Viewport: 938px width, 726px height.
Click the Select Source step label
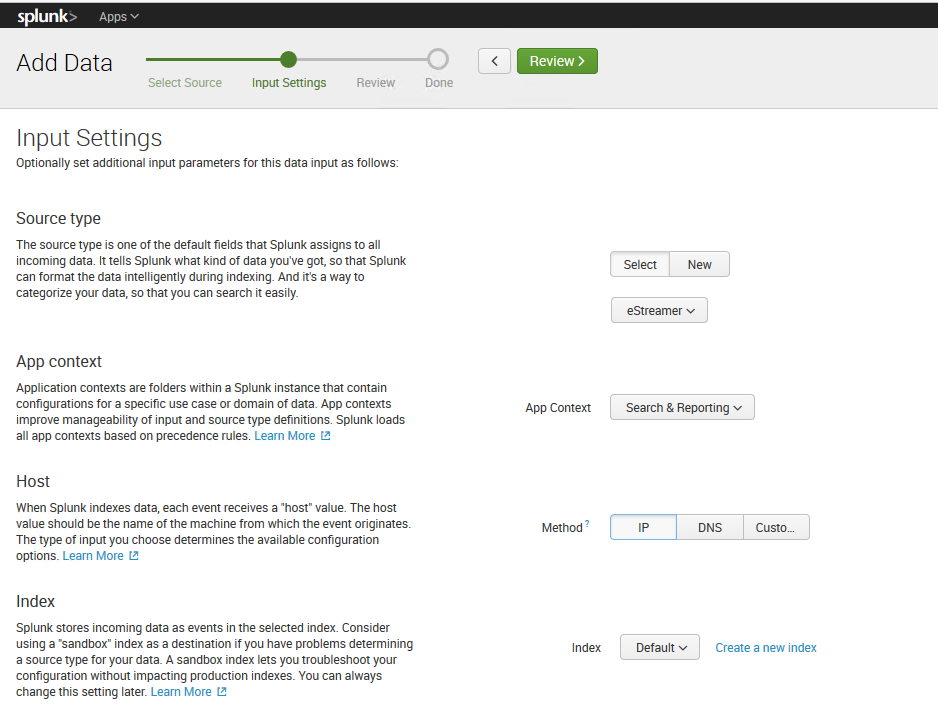click(185, 83)
